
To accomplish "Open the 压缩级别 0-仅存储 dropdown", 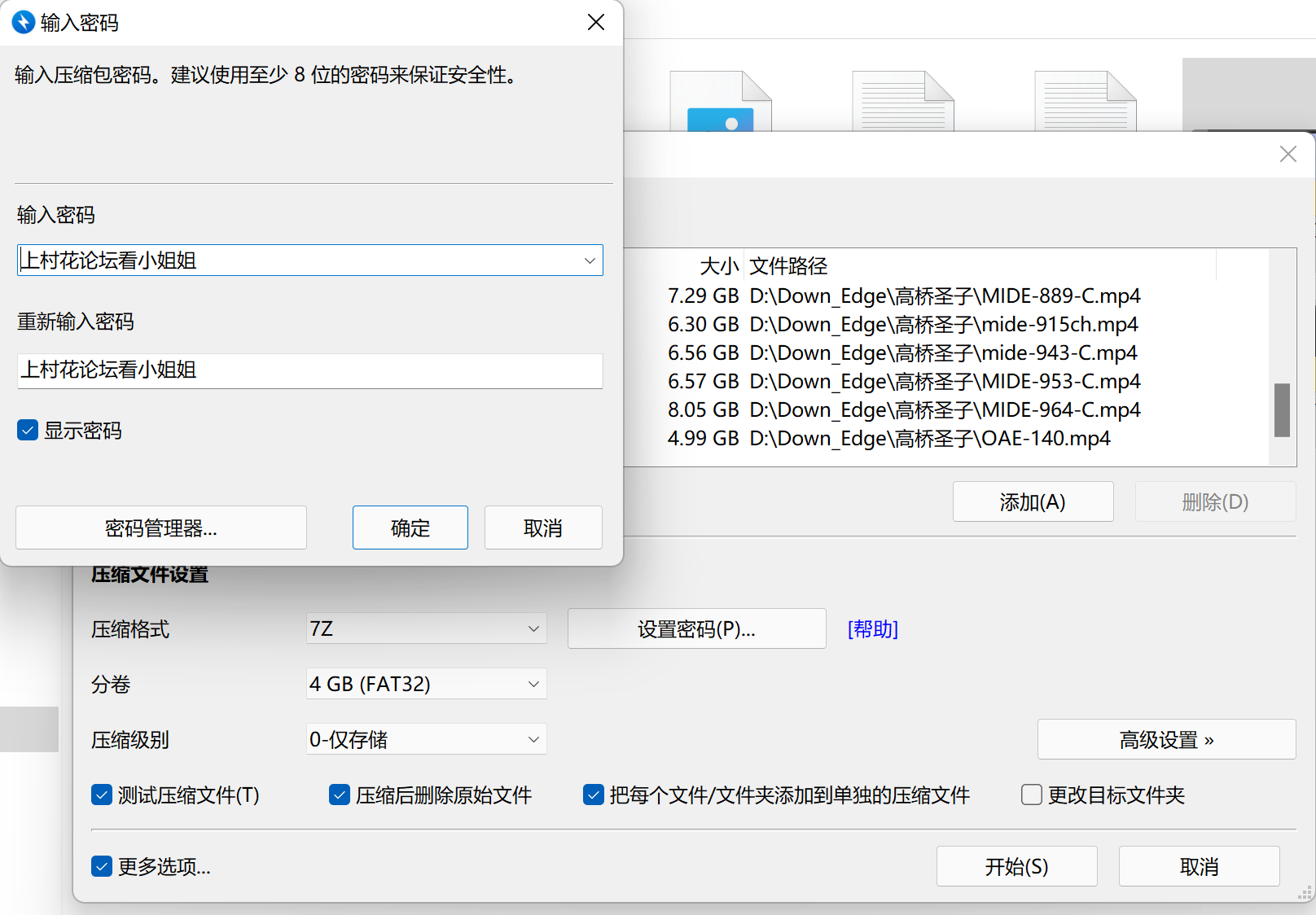I will pyautogui.click(x=426, y=739).
